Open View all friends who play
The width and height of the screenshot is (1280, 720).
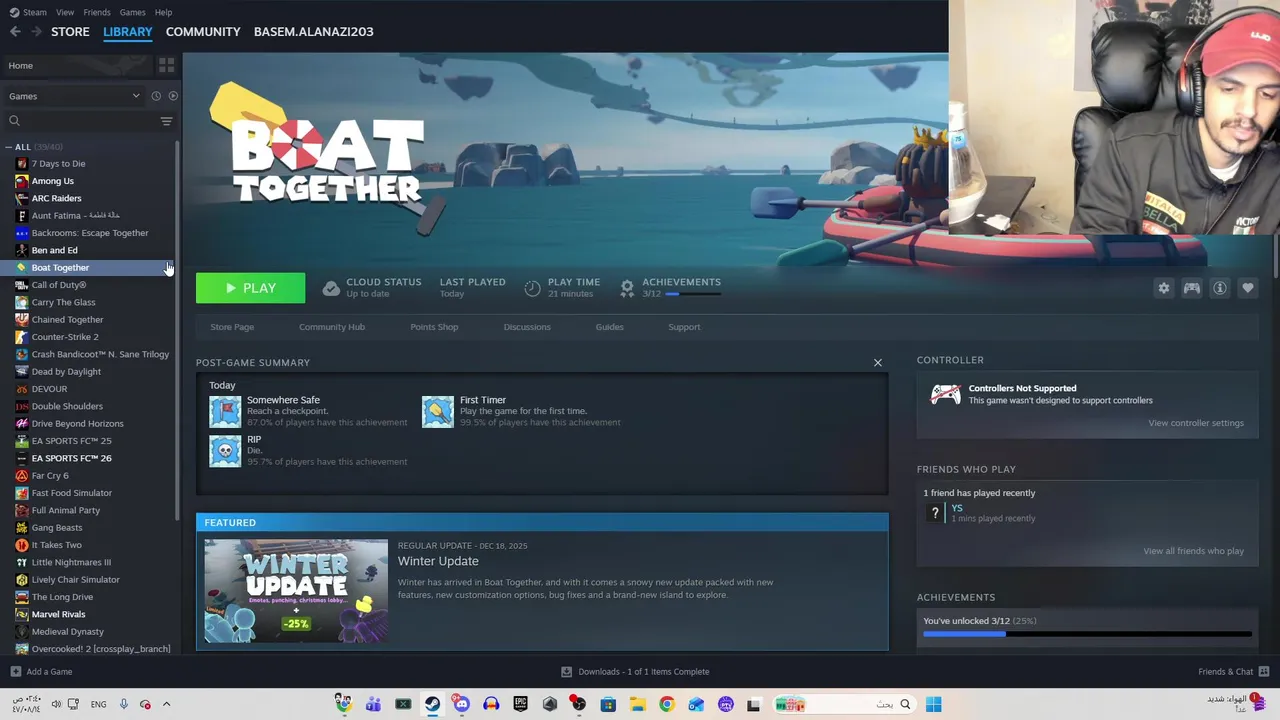click(x=1193, y=551)
